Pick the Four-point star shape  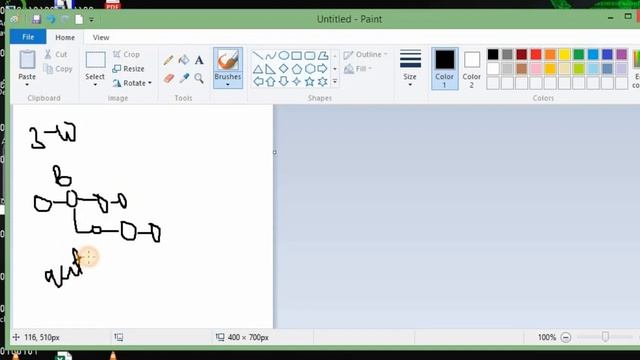296,82
